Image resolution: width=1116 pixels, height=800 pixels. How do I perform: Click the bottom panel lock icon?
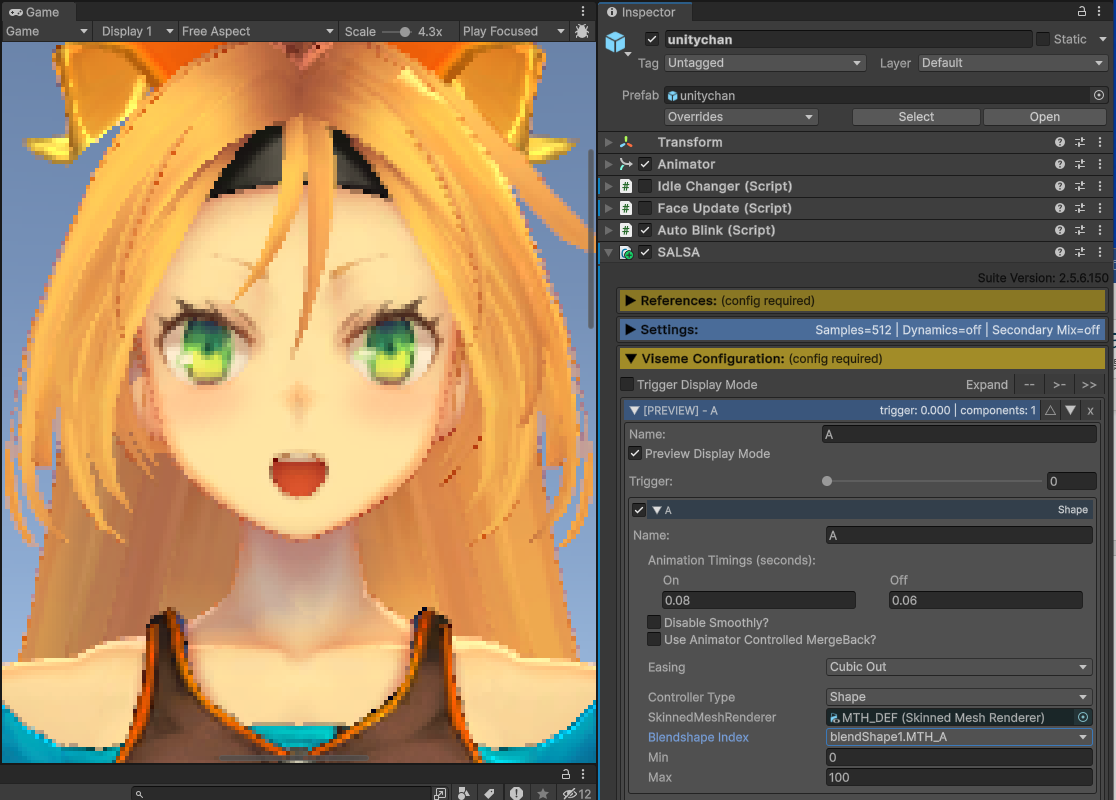pyautogui.click(x=566, y=774)
